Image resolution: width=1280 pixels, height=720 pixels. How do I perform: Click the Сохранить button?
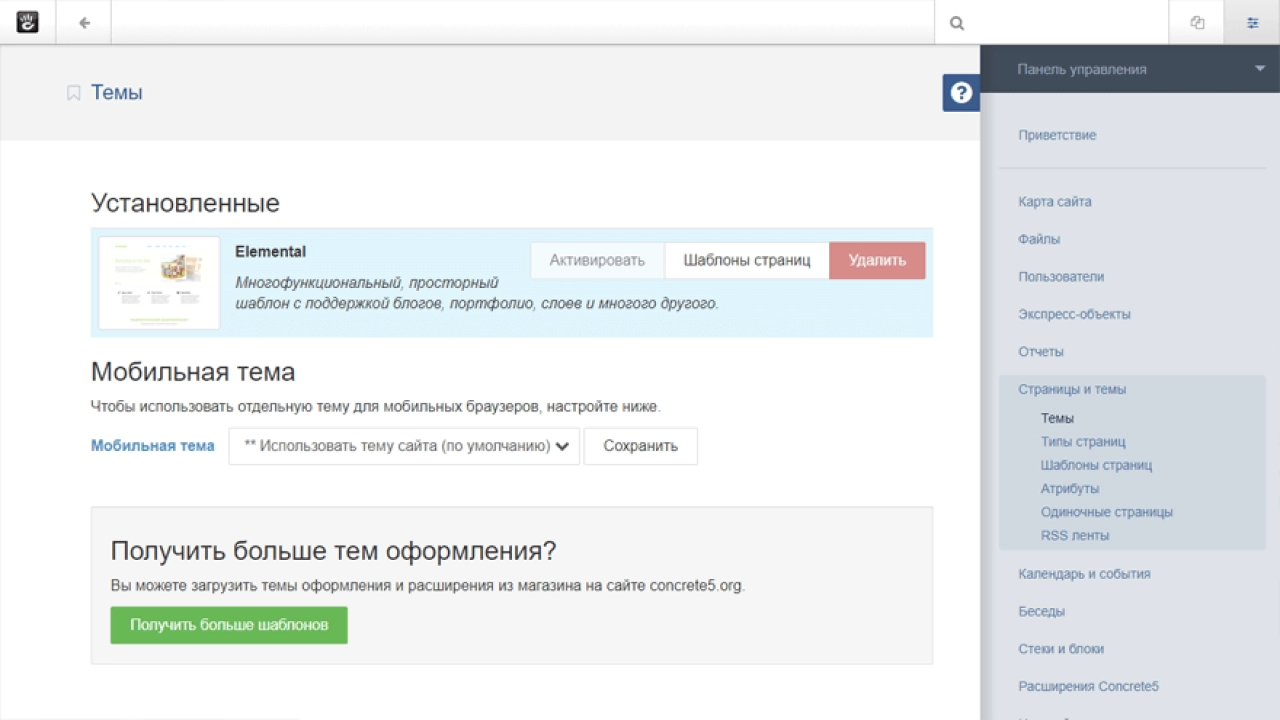pyautogui.click(x=641, y=446)
